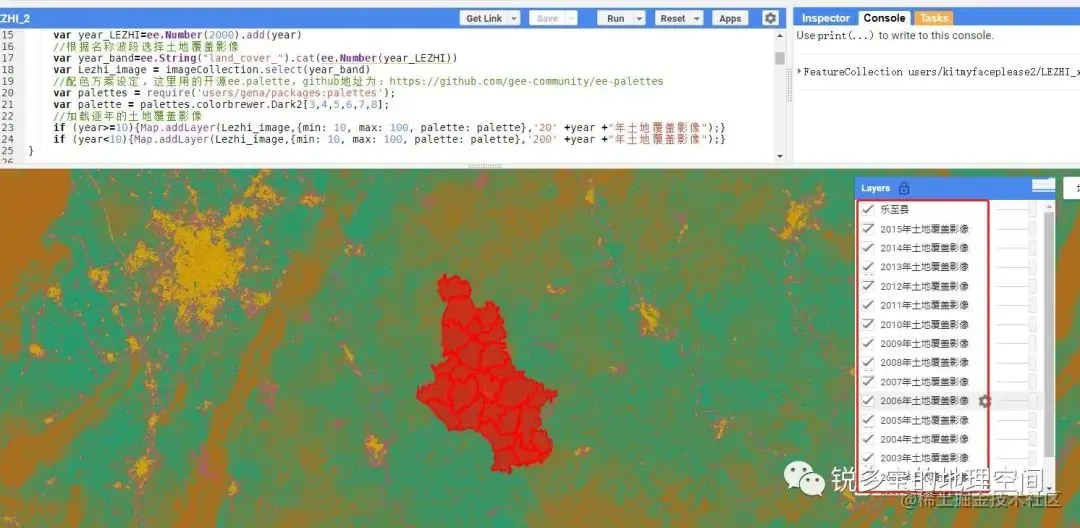Toggle the 2003年土地覆盖影像 layer checkbox
This screenshot has width=1080, height=528.
point(868,458)
